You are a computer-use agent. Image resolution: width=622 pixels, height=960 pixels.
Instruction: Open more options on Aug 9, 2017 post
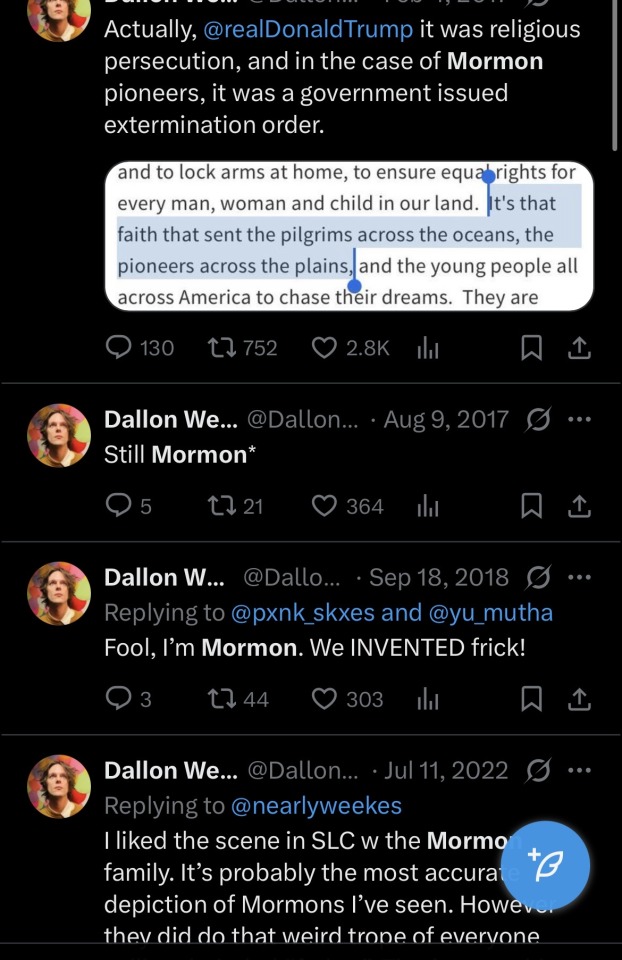click(x=579, y=419)
